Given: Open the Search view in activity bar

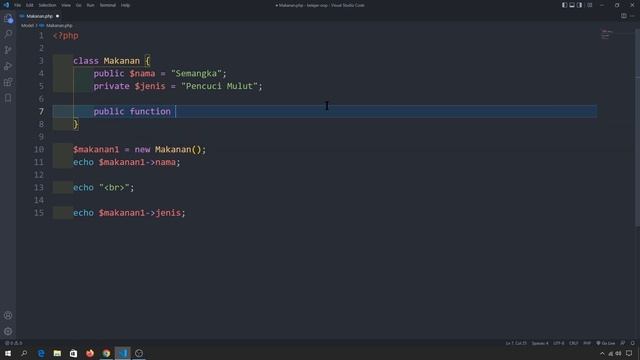Looking at the screenshot, I should 8,34.
